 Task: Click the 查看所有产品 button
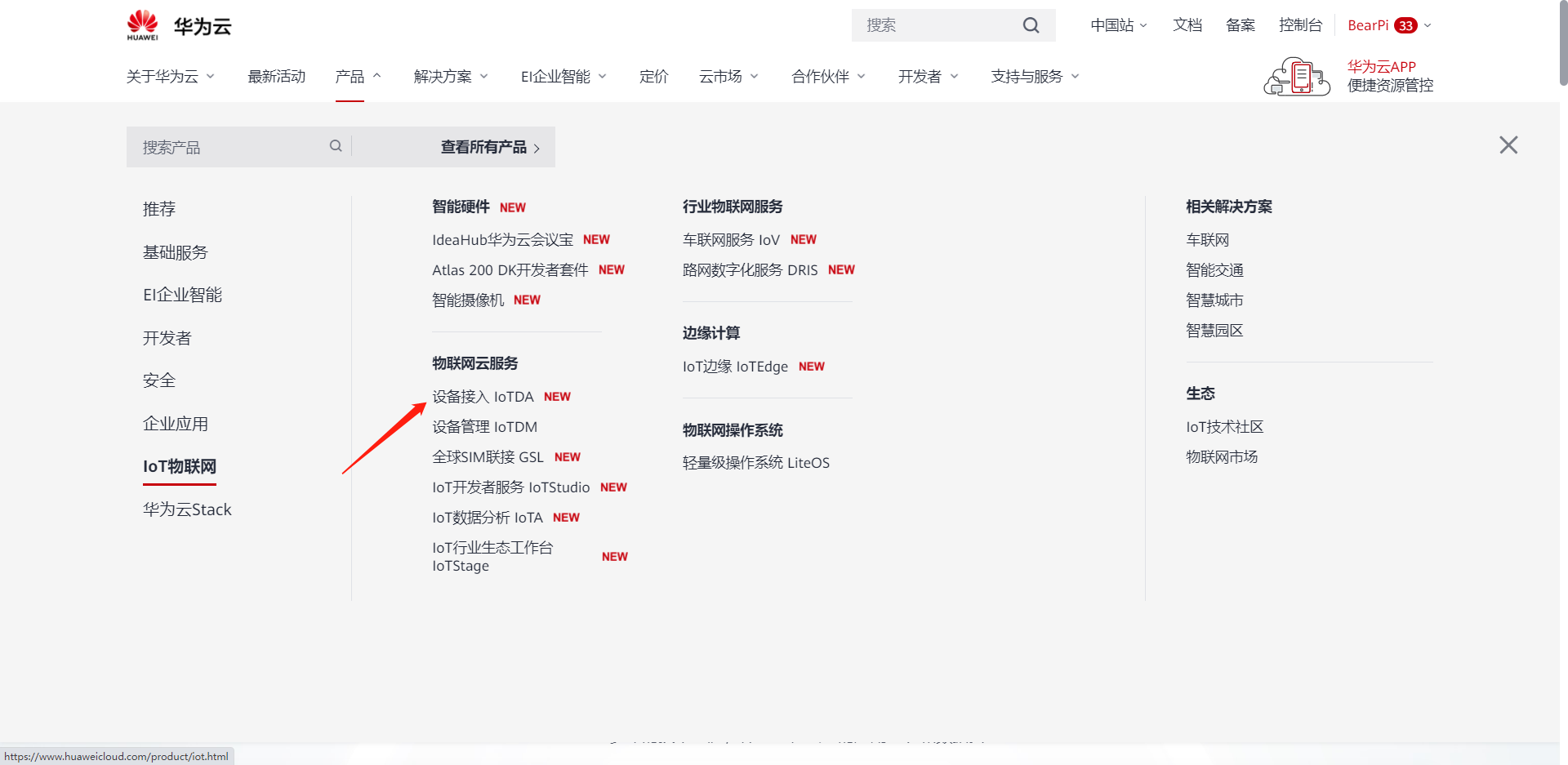pos(483,147)
